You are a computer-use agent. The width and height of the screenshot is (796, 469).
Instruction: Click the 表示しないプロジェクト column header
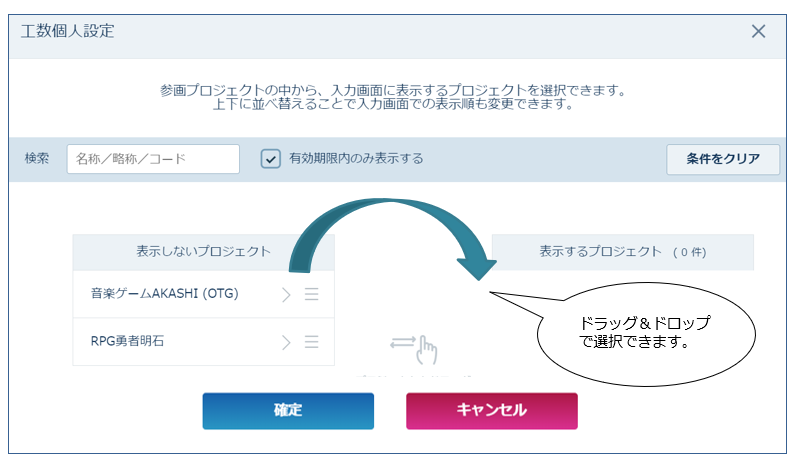point(203,252)
